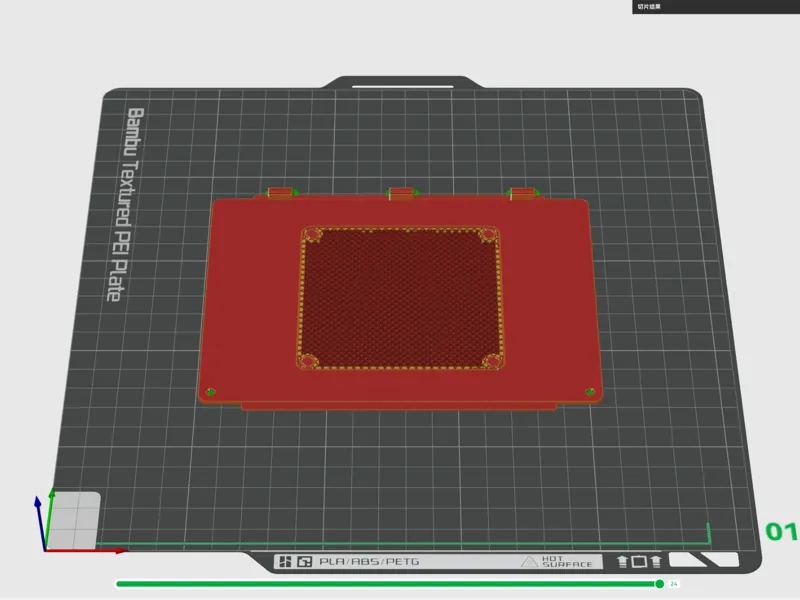
Task: Click the green plate number 01
Action: 781,532
